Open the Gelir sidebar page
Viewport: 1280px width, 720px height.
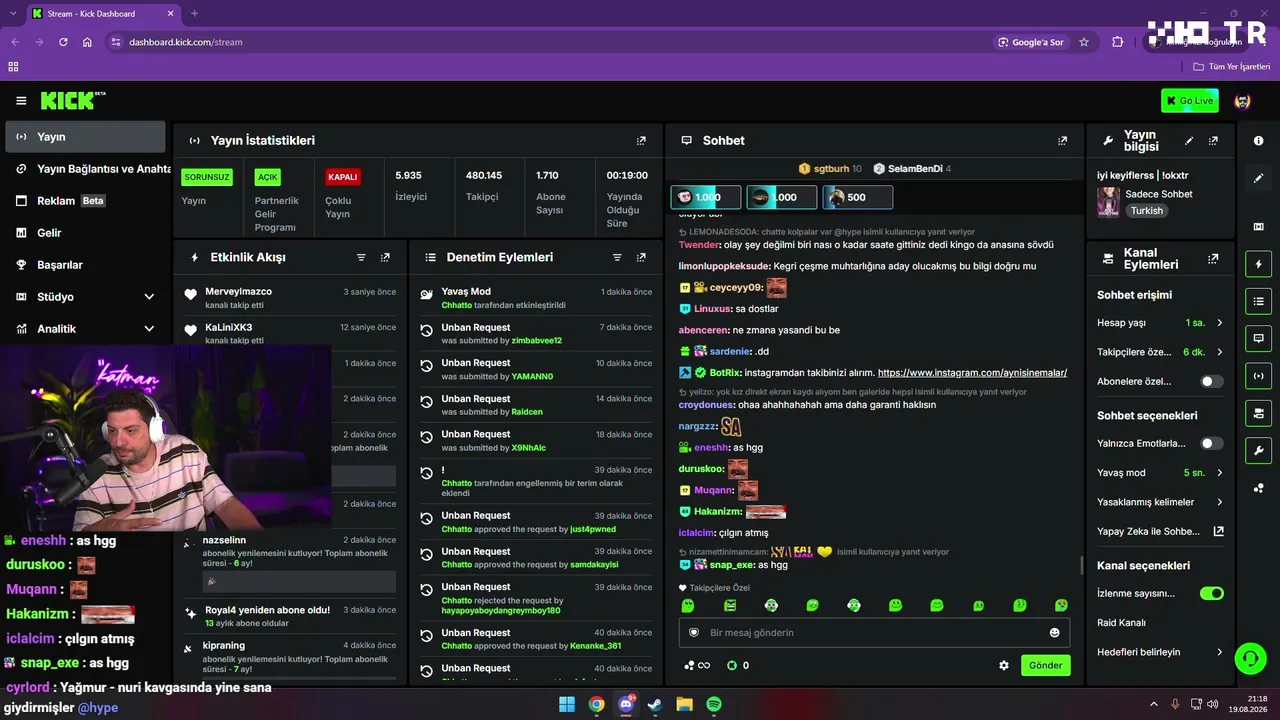tap(85, 233)
